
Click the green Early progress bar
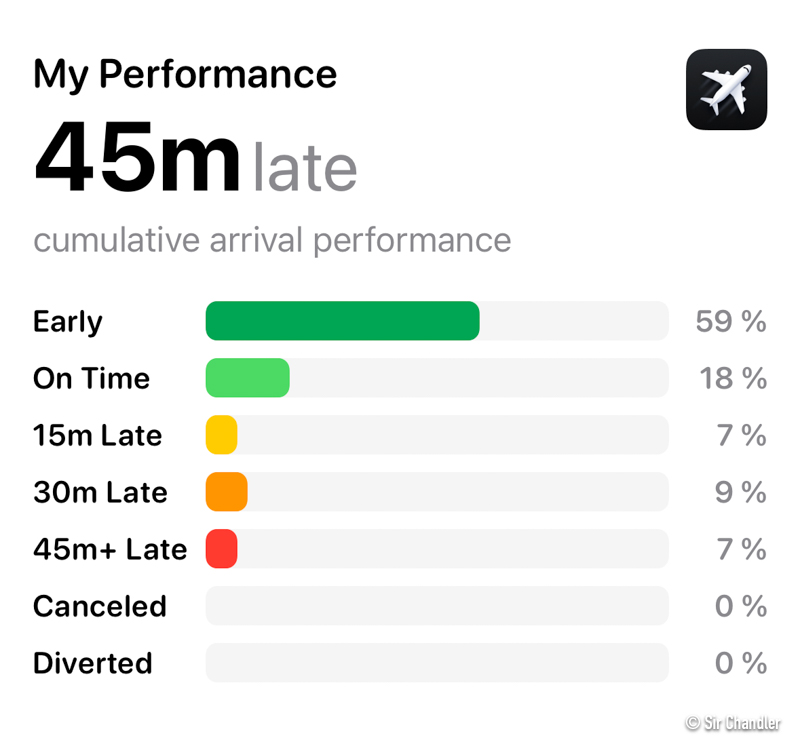(342, 321)
